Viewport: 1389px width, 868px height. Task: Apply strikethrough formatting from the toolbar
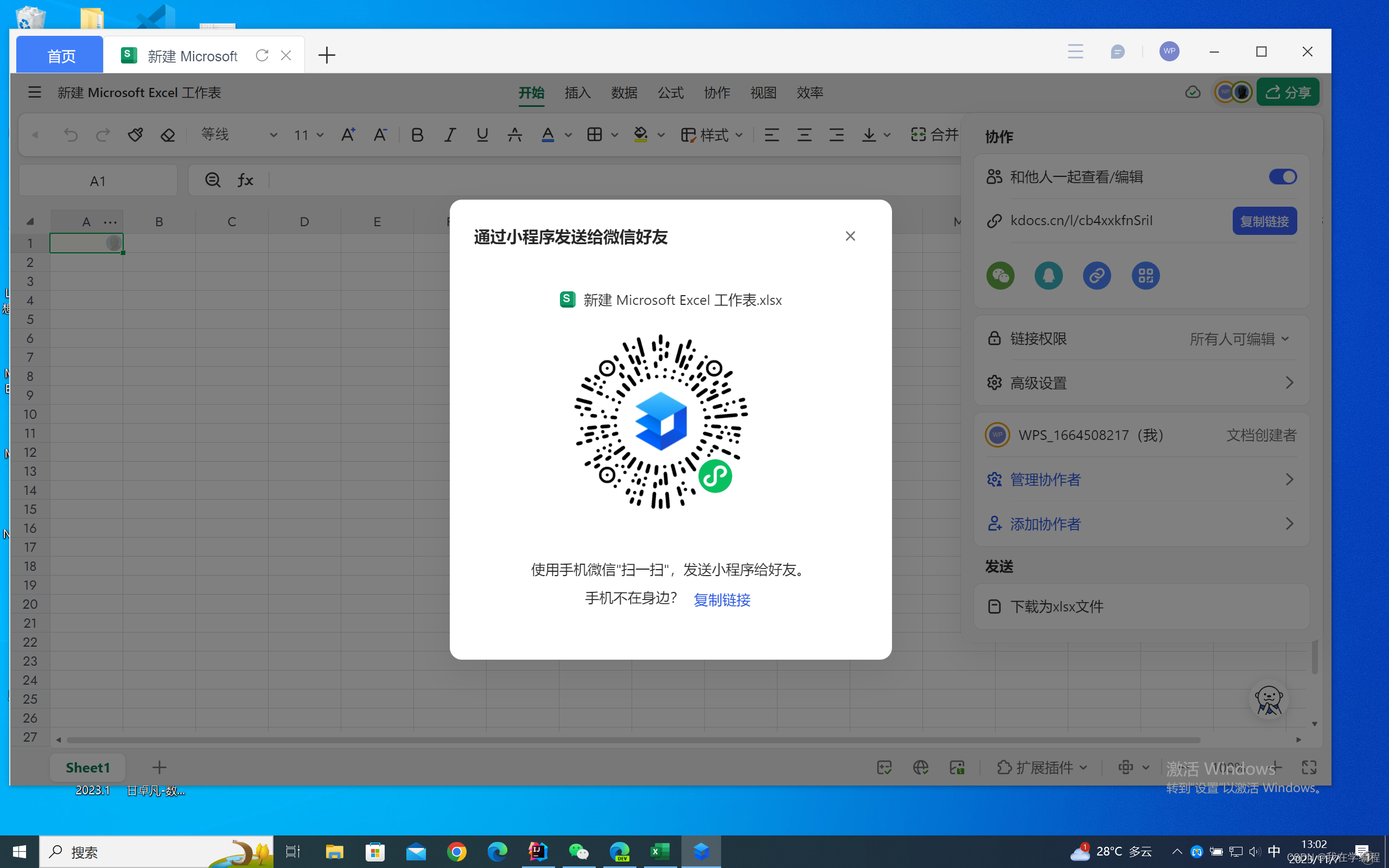click(x=514, y=135)
